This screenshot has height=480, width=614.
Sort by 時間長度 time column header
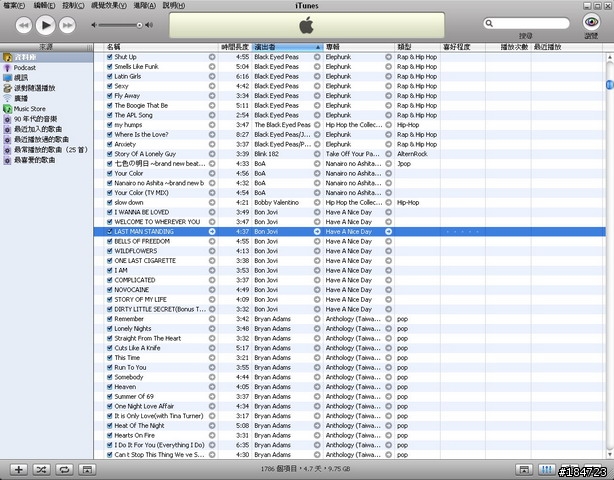tap(235, 47)
